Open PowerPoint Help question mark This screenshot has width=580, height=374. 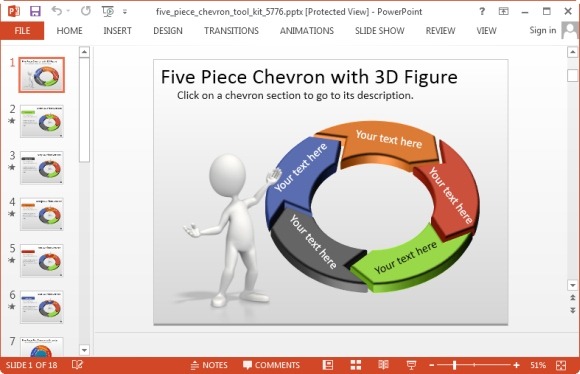tap(482, 11)
